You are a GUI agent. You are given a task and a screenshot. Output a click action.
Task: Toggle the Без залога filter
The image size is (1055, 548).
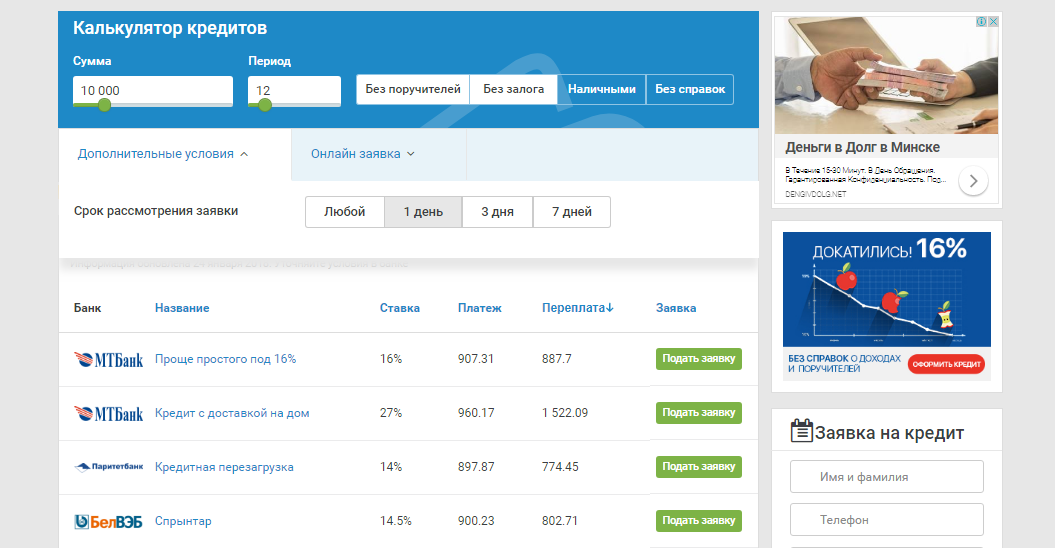(513, 90)
